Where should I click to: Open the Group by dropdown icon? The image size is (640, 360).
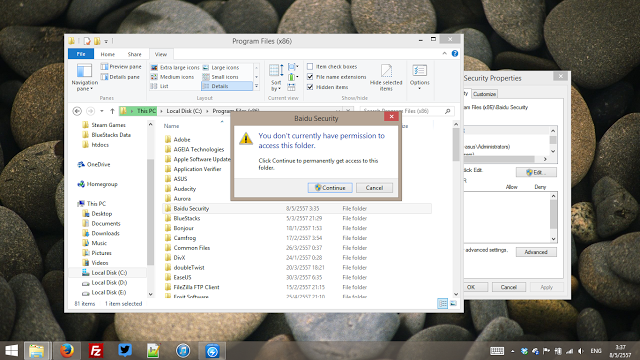click(x=293, y=67)
